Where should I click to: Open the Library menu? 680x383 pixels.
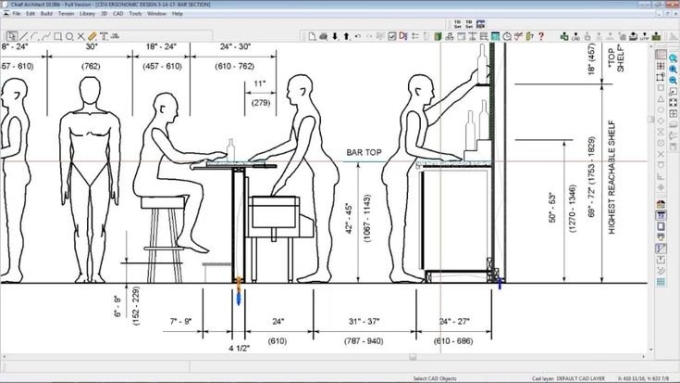tap(87, 13)
